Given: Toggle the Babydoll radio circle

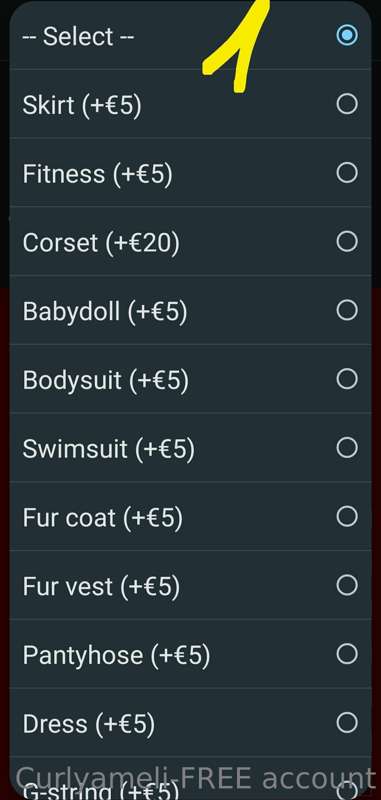Looking at the screenshot, I should (347, 310).
